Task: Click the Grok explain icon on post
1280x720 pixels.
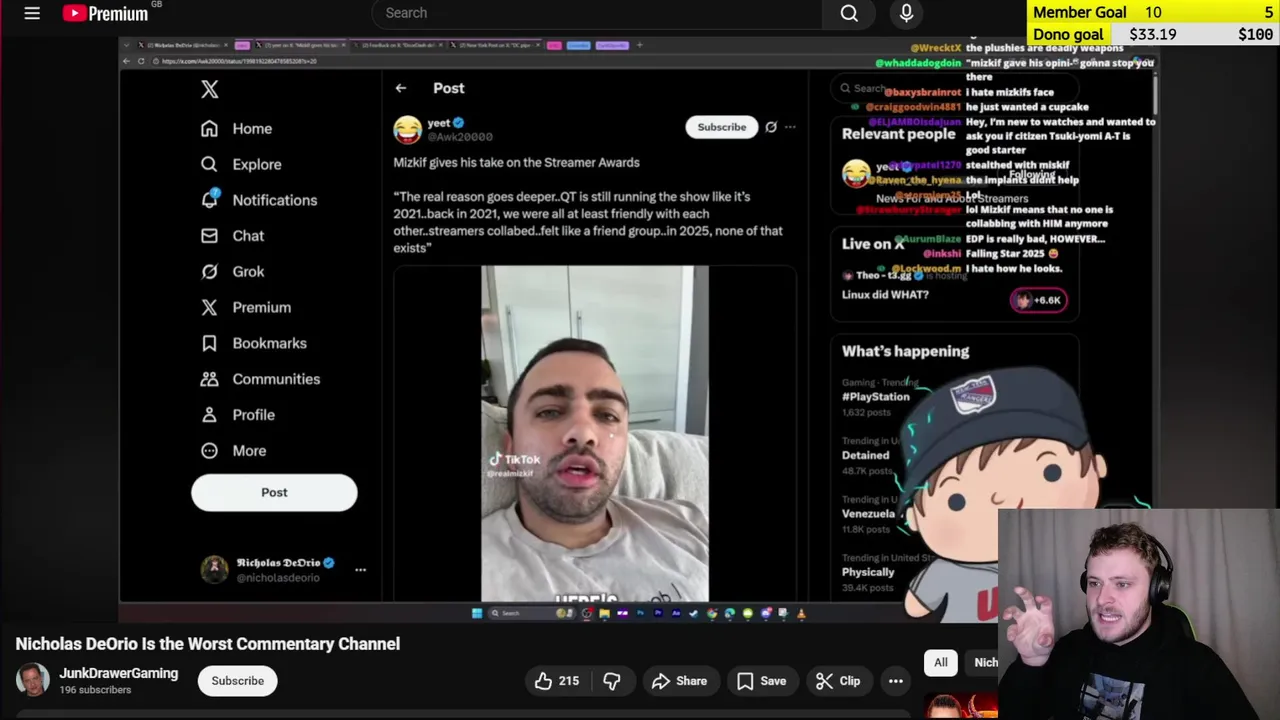Action: (771, 127)
